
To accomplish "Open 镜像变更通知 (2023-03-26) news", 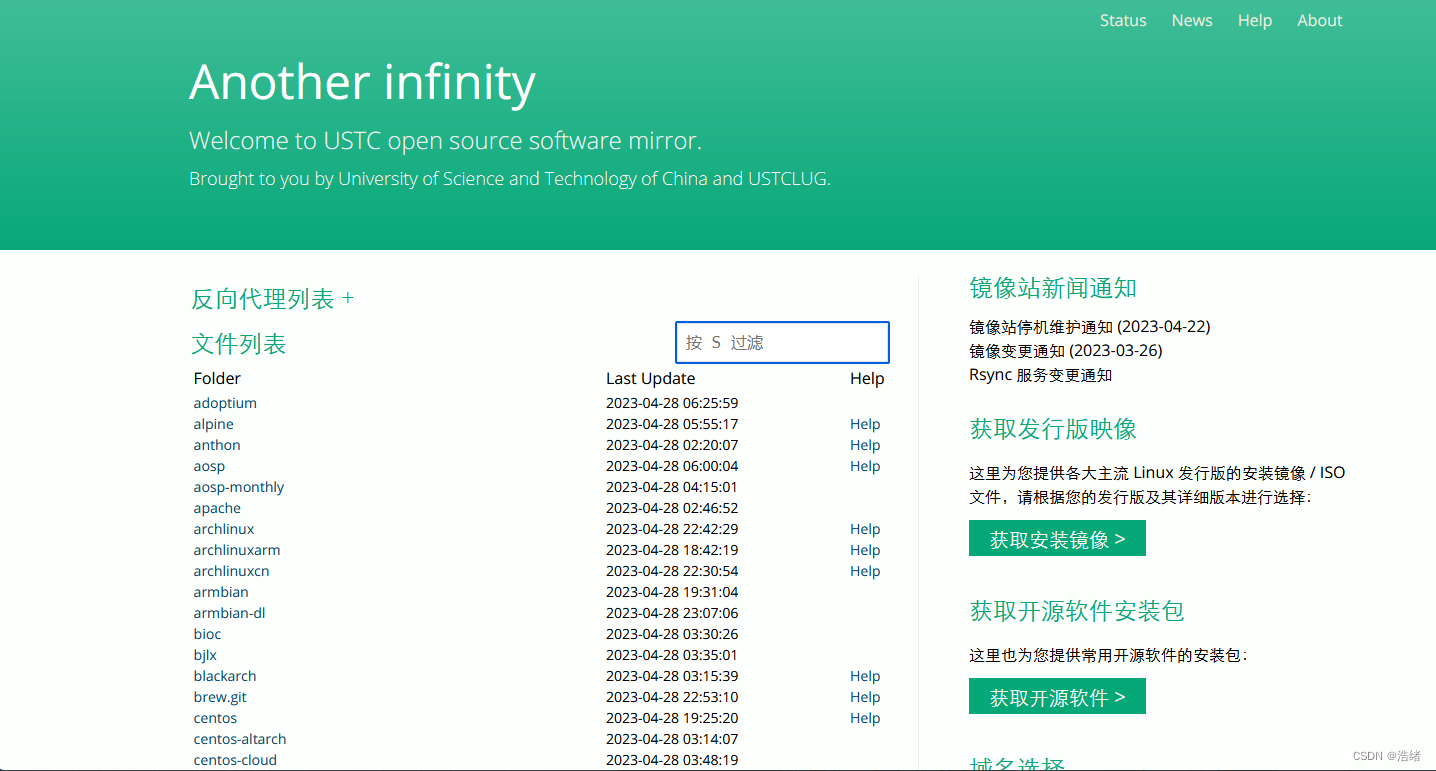I will (1066, 351).
